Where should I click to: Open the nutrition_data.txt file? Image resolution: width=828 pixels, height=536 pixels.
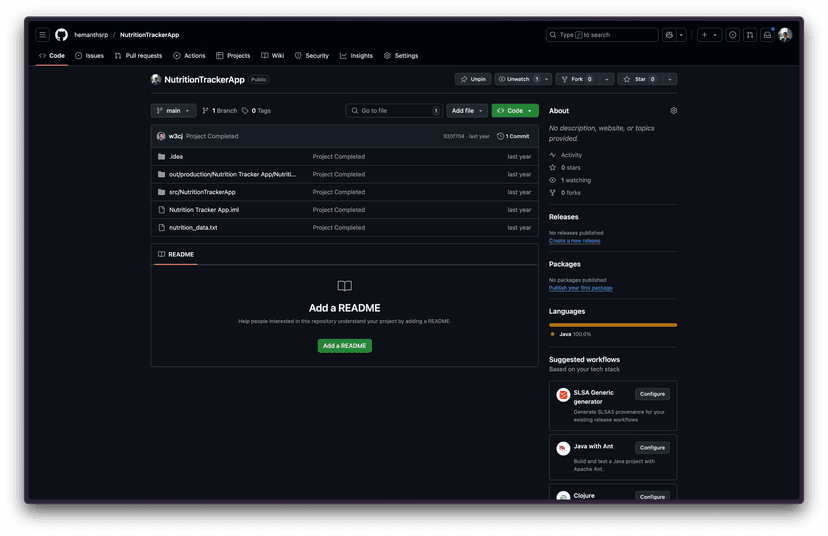tap(193, 228)
